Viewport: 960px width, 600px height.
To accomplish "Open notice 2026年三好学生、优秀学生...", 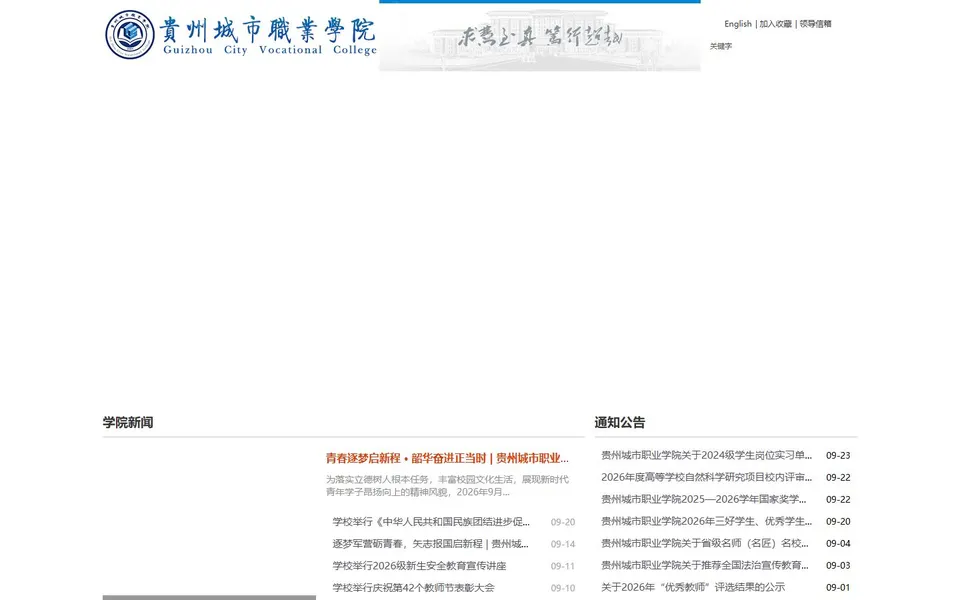I will pos(707,521).
